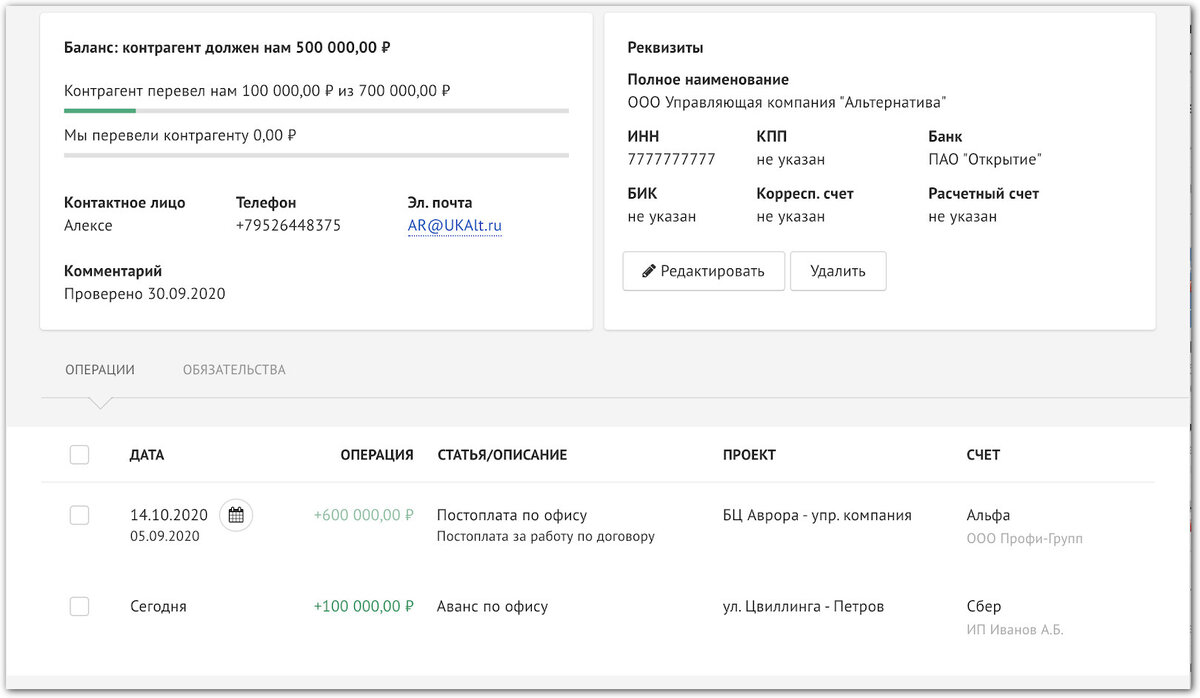The width and height of the screenshot is (1200, 698).
Task: Click the outgoing payments progress bar
Action: [x=316, y=155]
